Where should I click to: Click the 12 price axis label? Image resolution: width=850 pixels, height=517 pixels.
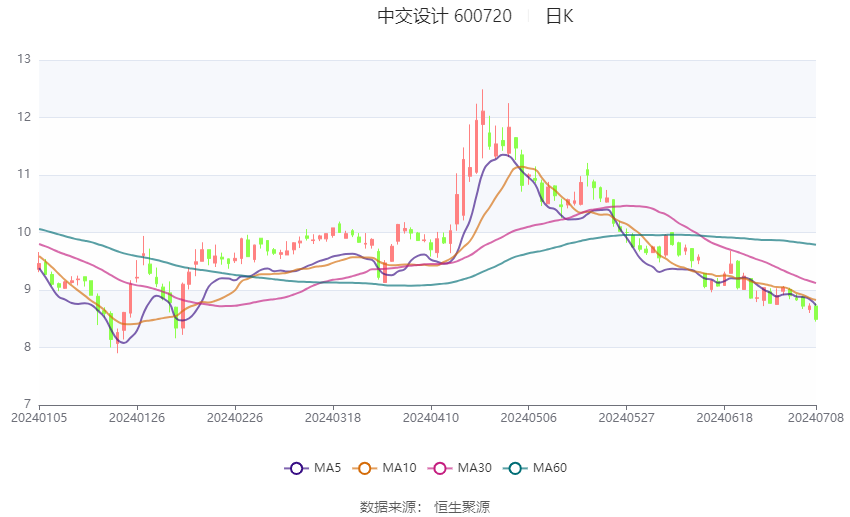coord(24,117)
